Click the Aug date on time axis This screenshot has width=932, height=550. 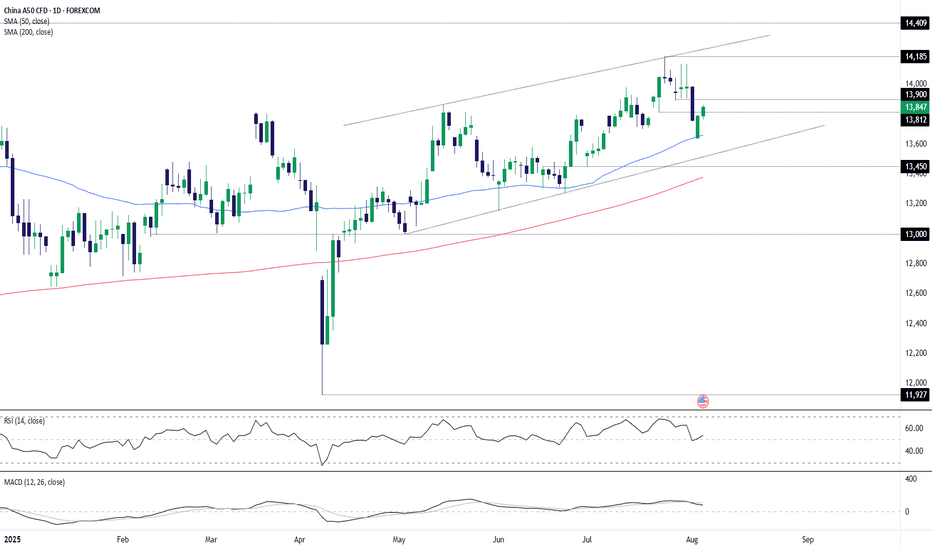(x=692, y=540)
